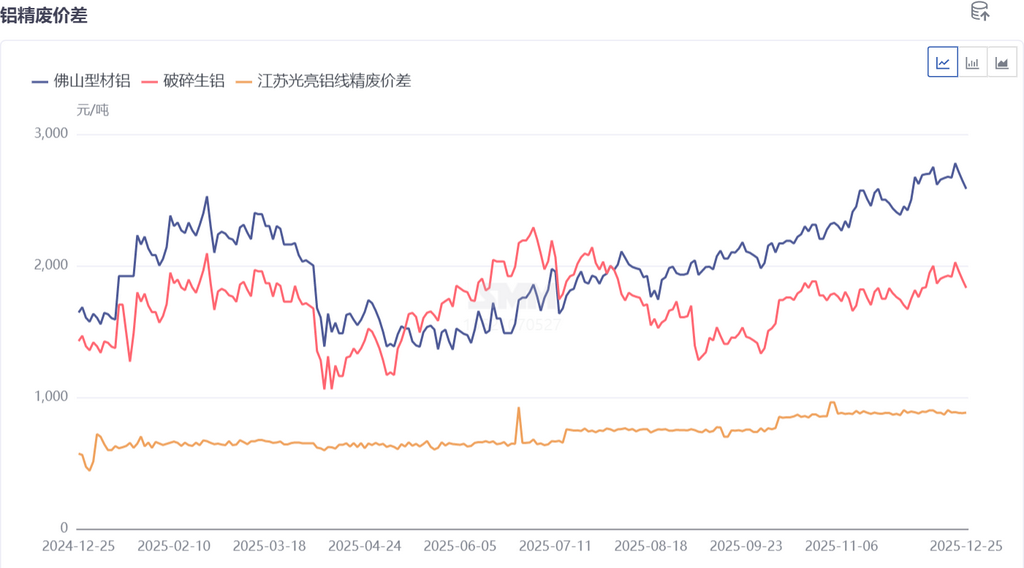Click the 2024-12-25 date axis label
Viewport: 1024px width, 568px height.
pyautogui.click(x=77, y=546)
